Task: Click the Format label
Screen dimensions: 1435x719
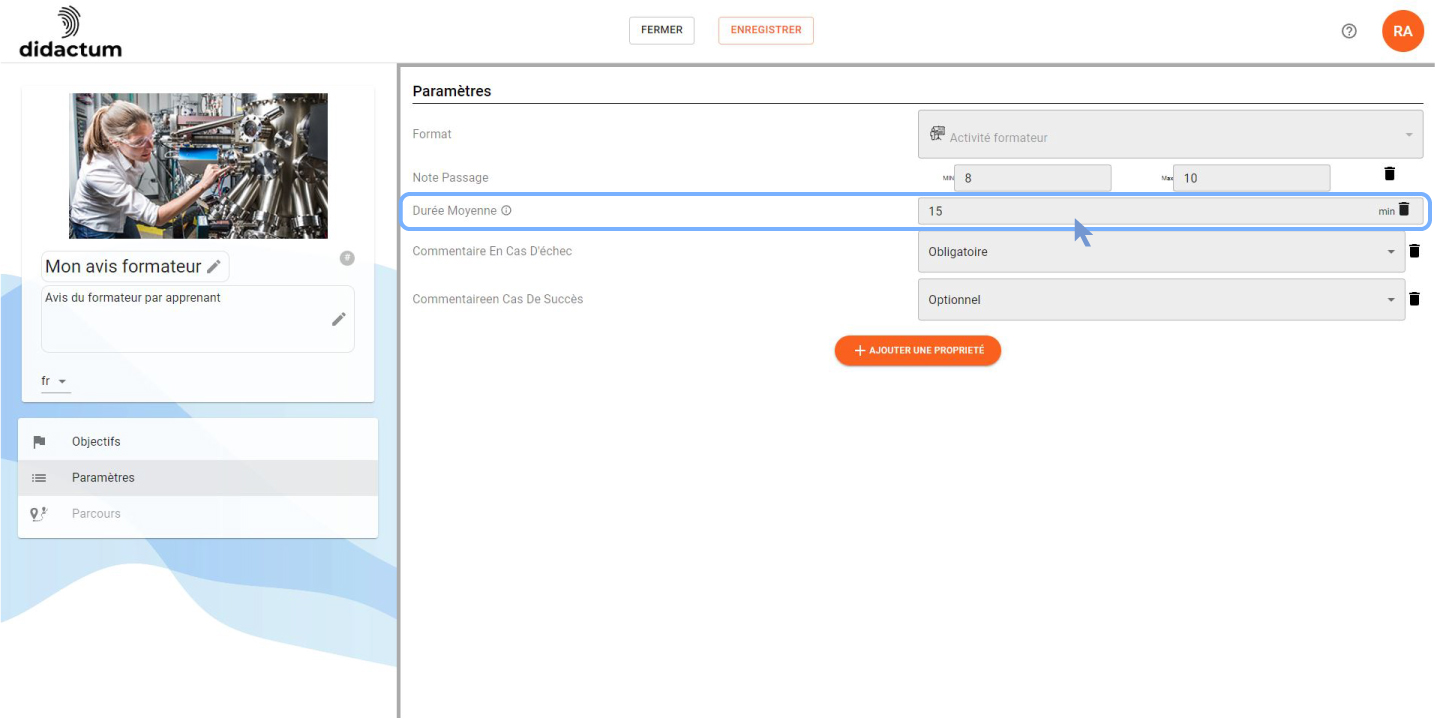Action: coord(432,134)
